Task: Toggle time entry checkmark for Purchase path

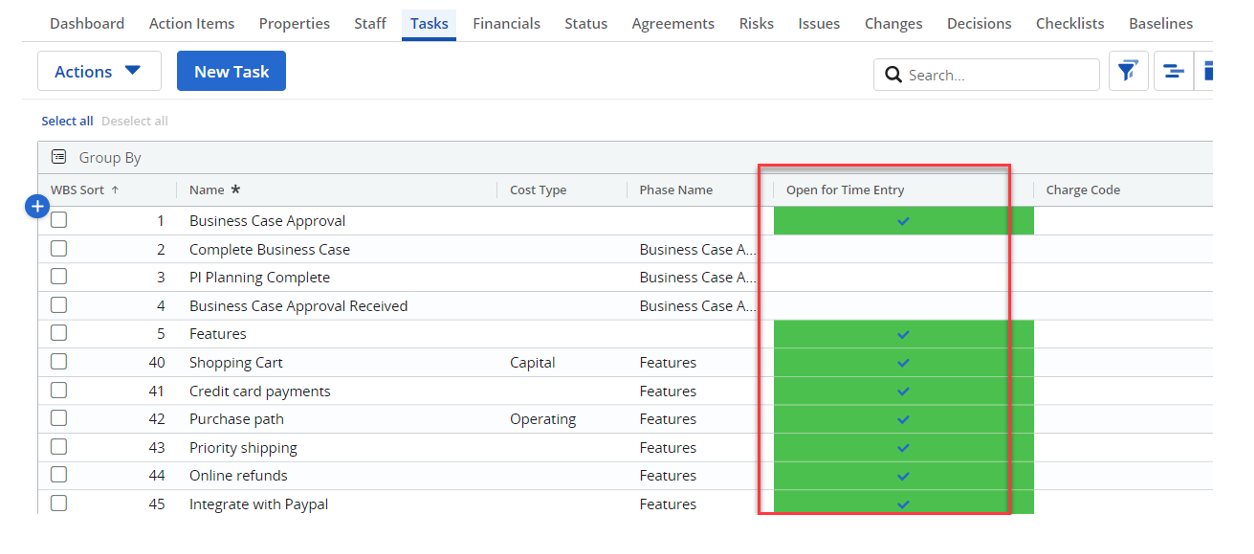Action: [x=903, y=419]
